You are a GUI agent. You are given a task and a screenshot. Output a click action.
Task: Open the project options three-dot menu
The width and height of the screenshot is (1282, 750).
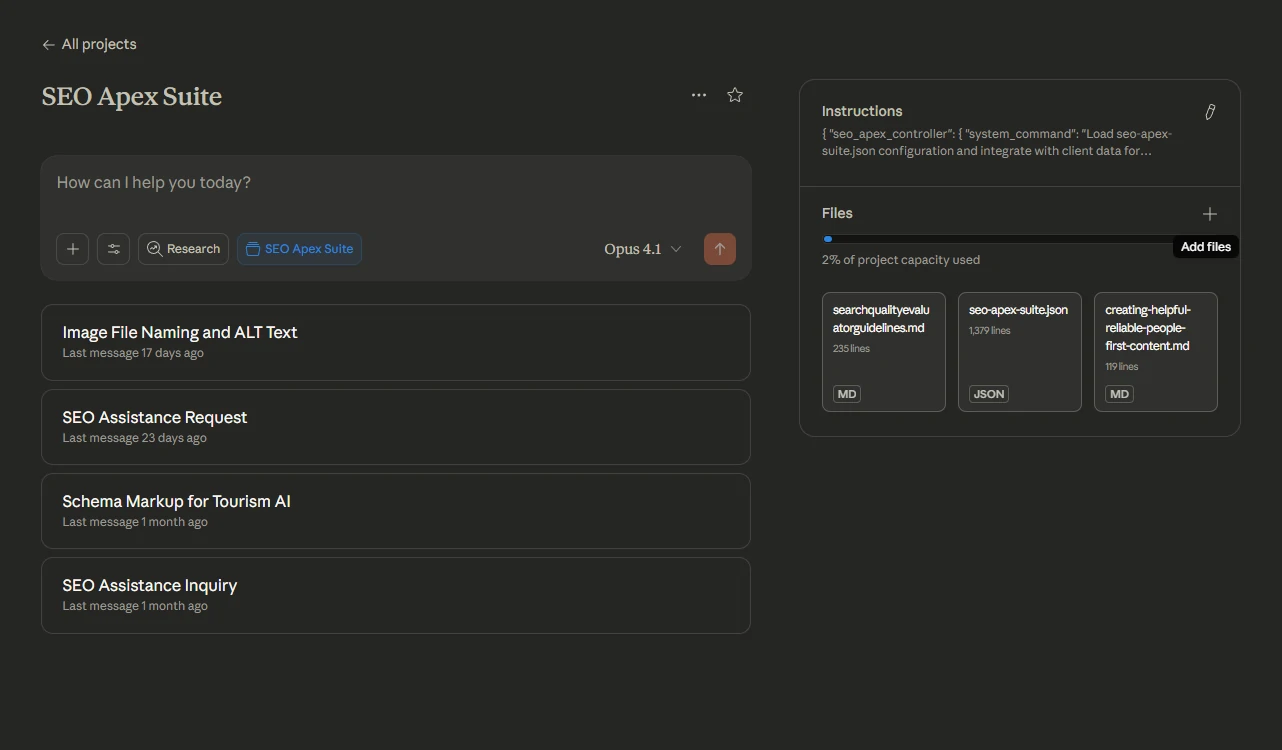pos(699,95)
